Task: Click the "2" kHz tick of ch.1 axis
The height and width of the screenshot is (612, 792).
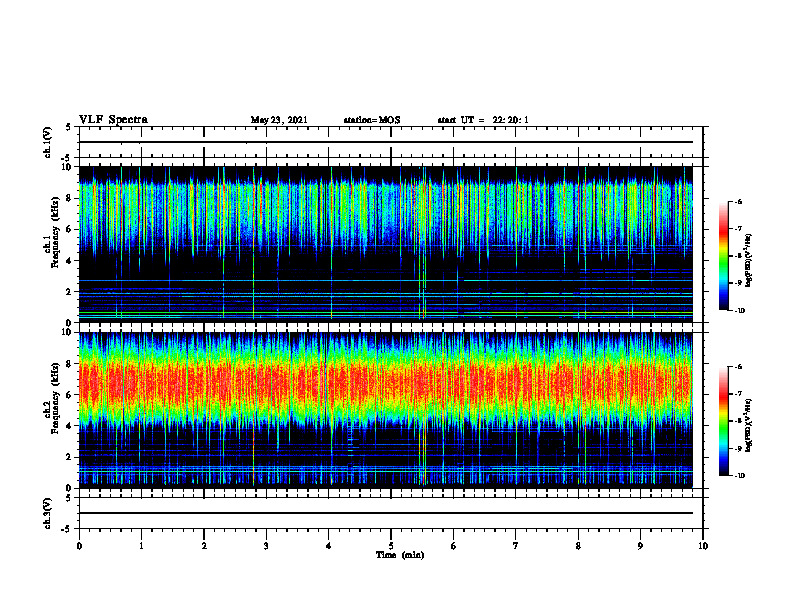Action: pyautogui.click(x=70, y=291)
